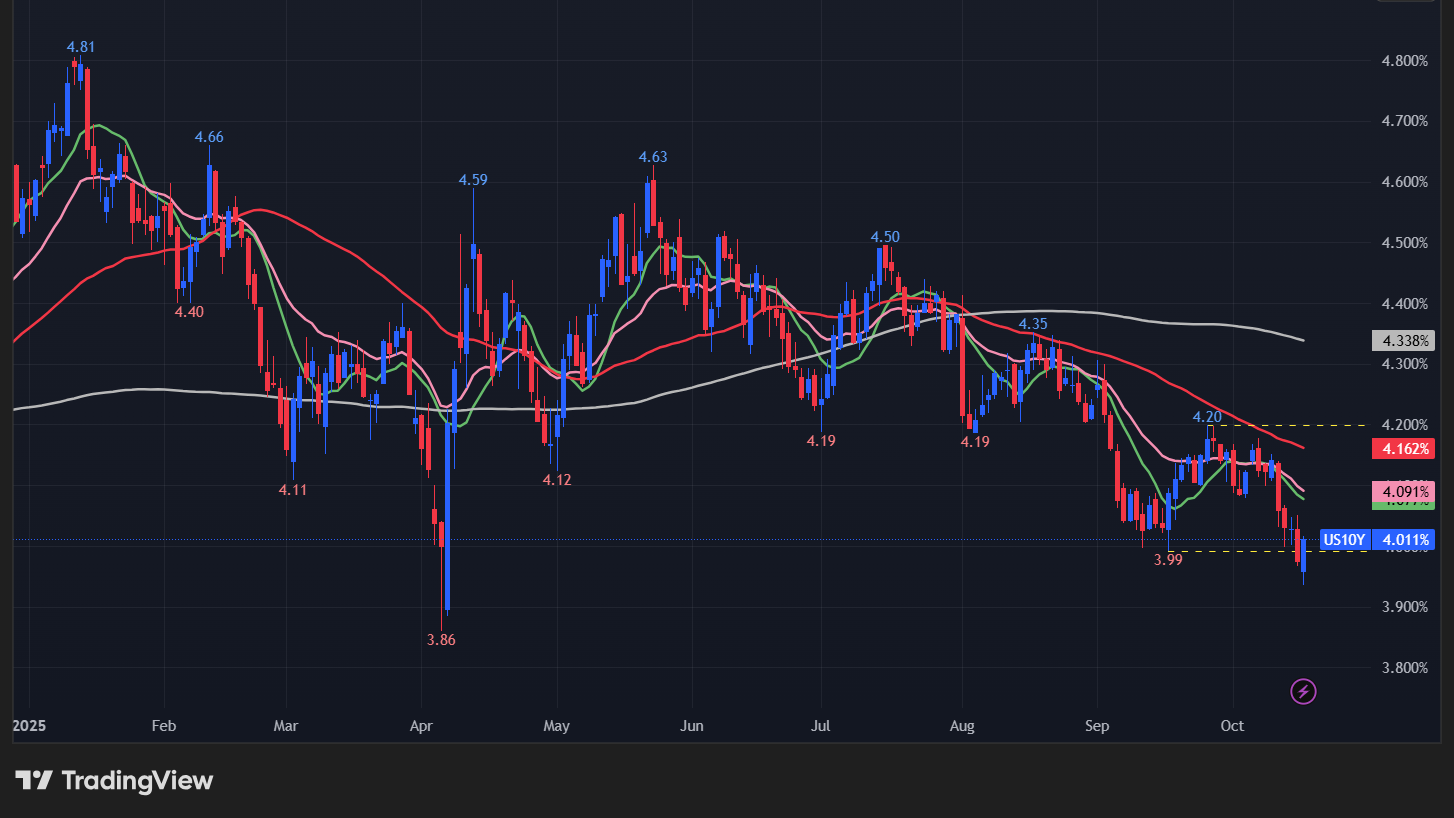Click the 2025 label on time axis
Screen dimensions: 1454x818
[x=30, y=726]
